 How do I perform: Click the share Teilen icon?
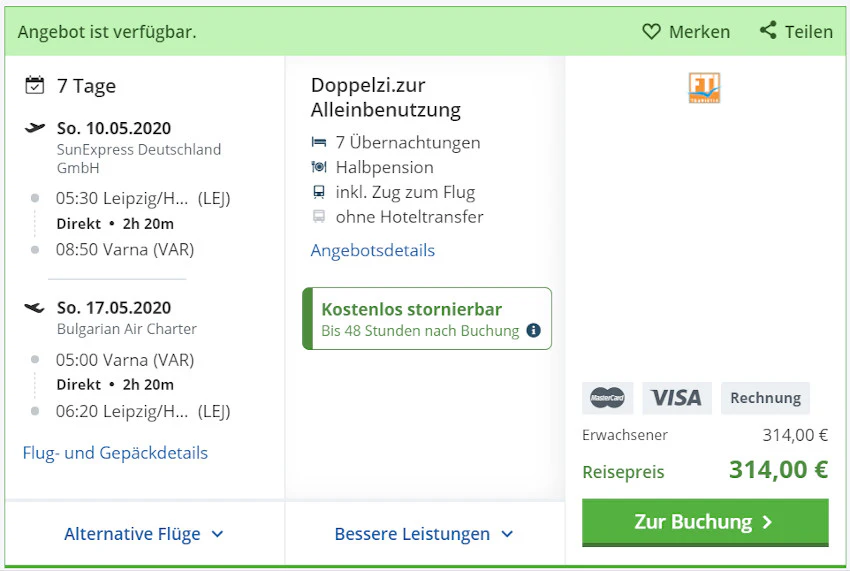[x=768, y=31]
